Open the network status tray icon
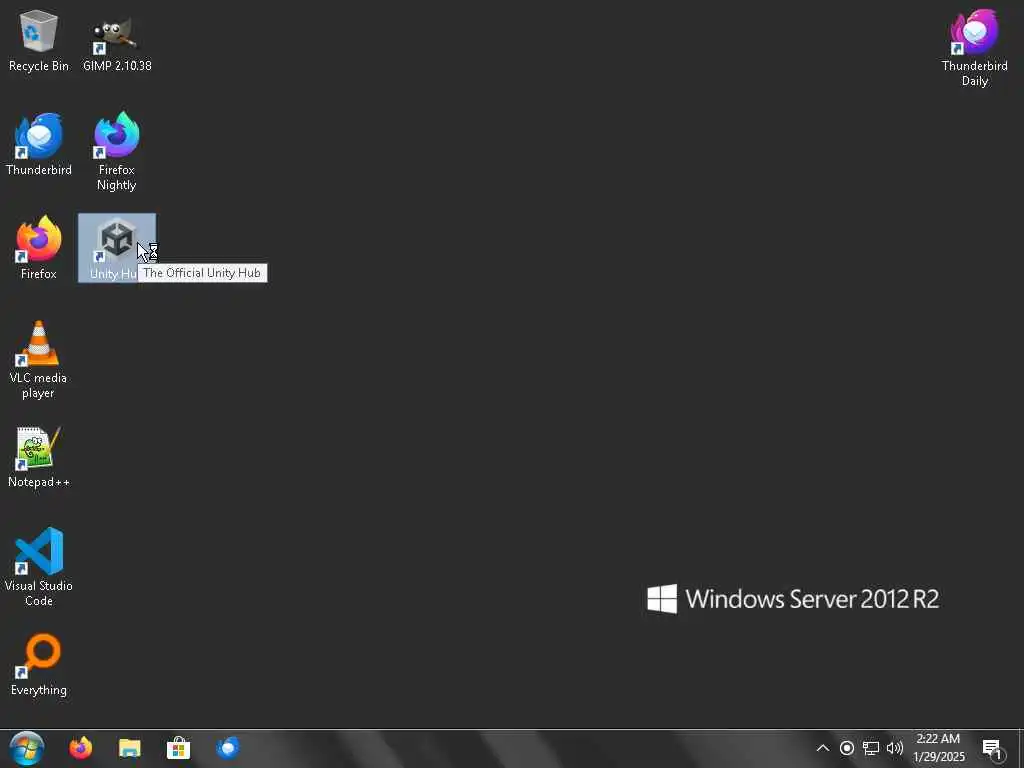Viewport: 1024px width, 768px height. 871,748
